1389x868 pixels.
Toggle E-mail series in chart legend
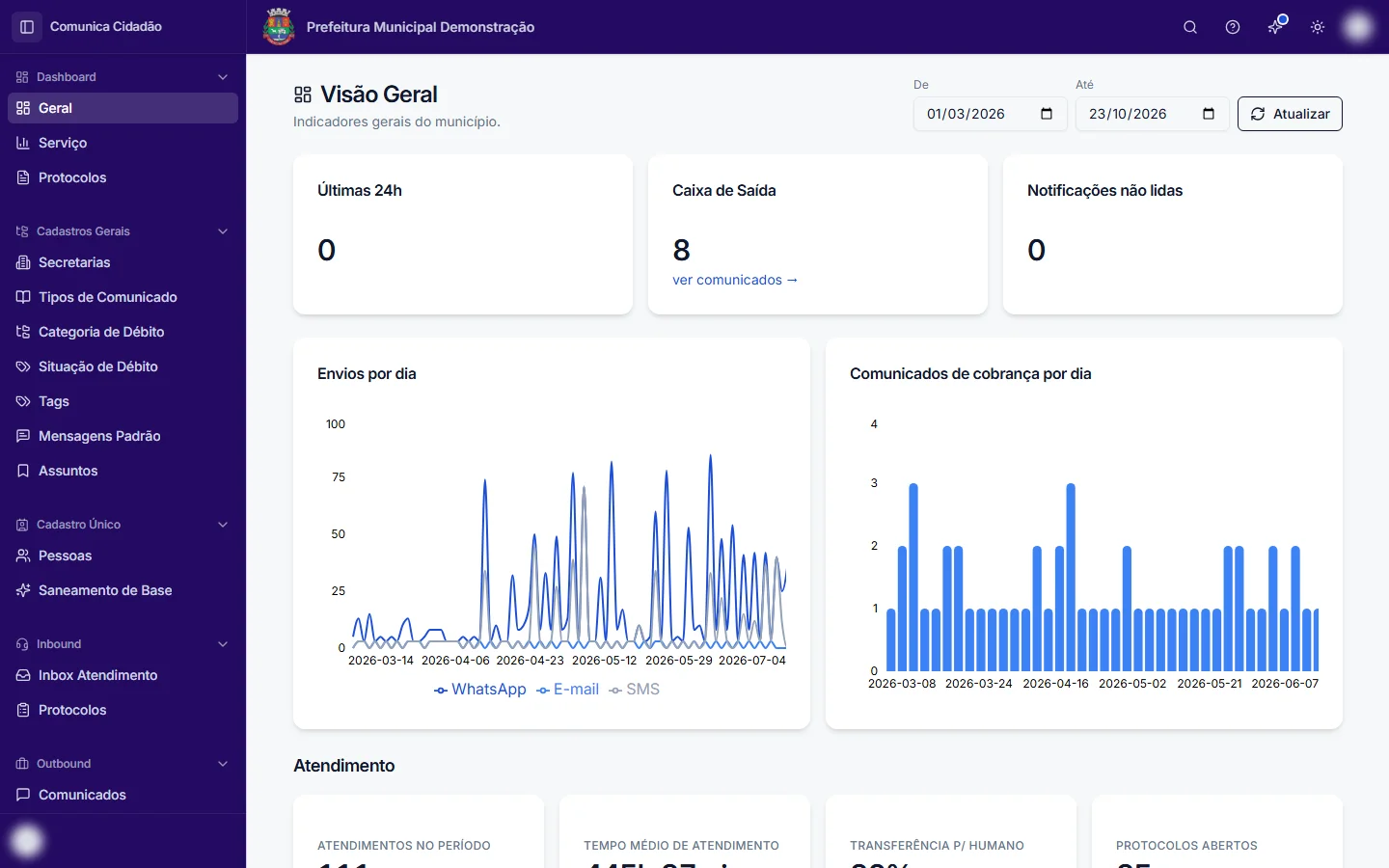point(568,690)
